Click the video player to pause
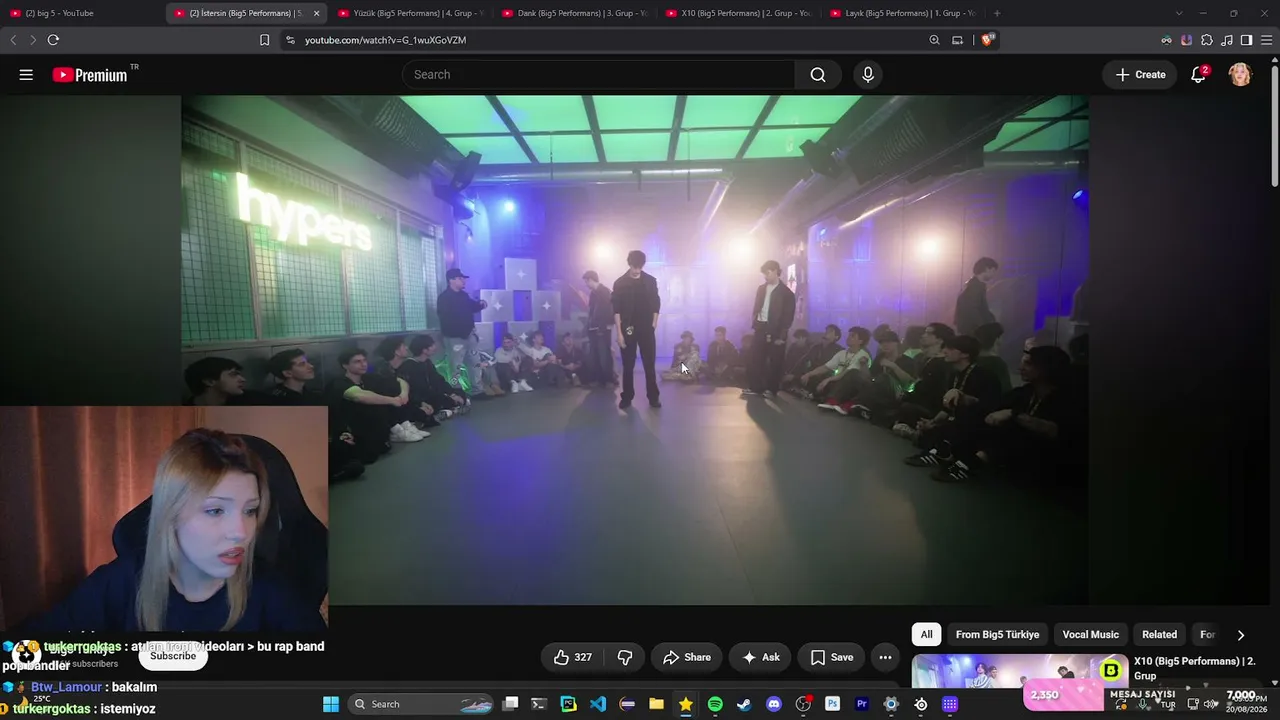 (x=634, y=350)
